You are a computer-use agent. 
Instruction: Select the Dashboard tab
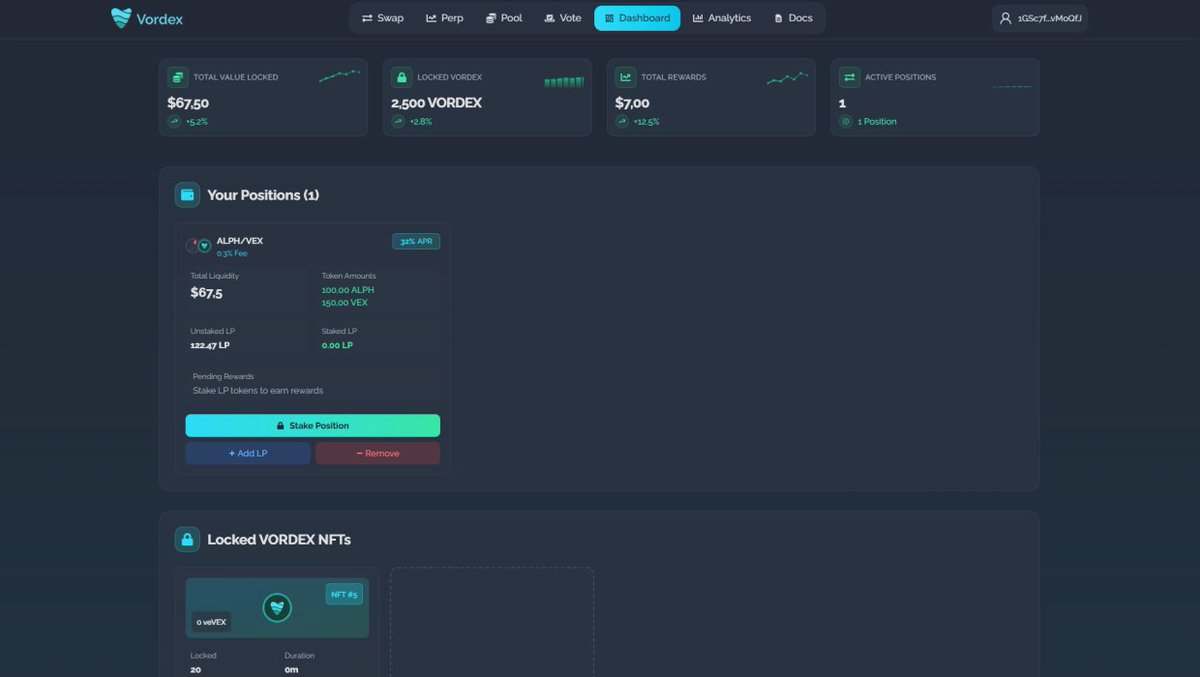coord(637,18)
